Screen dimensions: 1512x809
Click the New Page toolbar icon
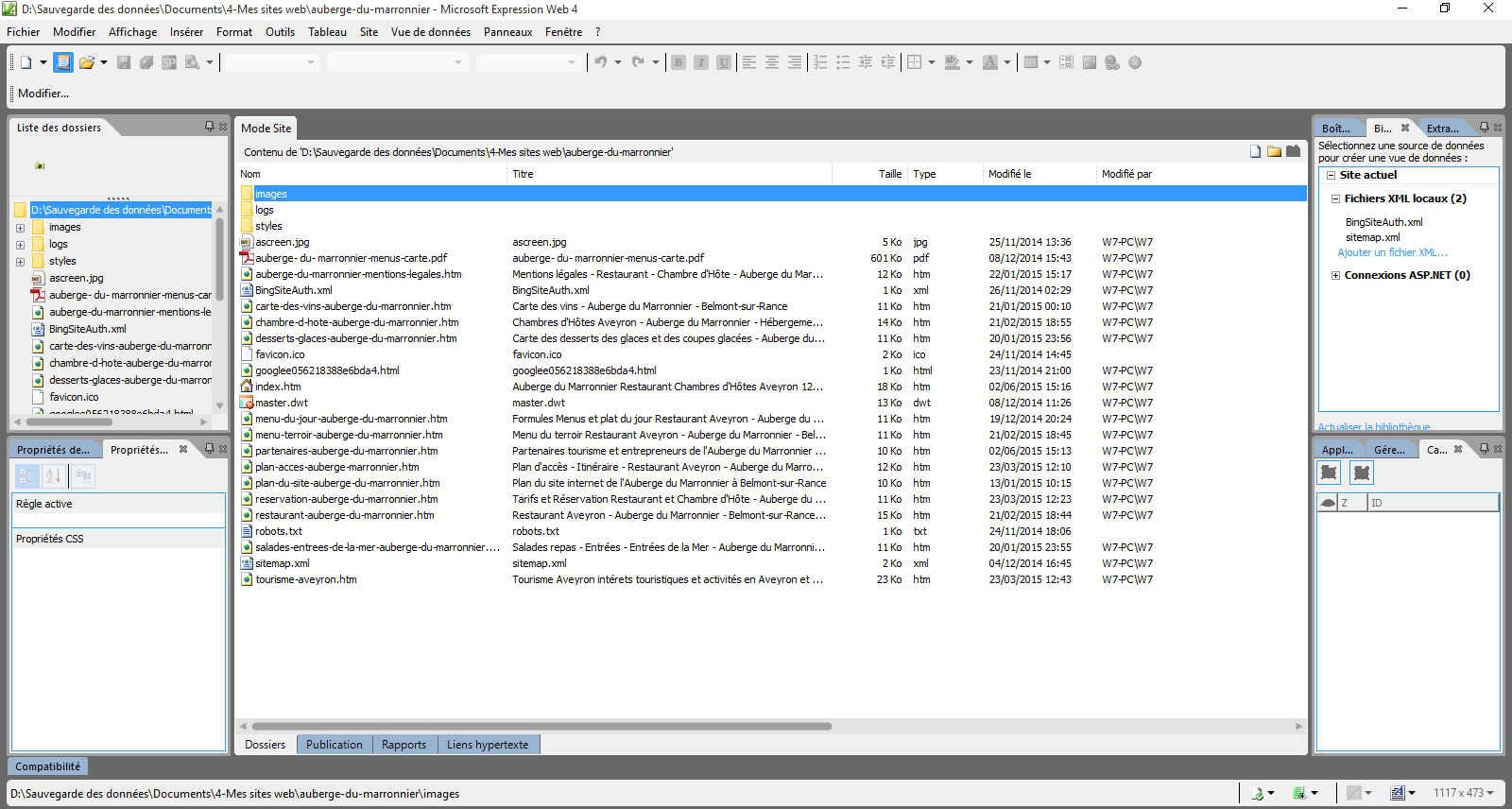26,62
